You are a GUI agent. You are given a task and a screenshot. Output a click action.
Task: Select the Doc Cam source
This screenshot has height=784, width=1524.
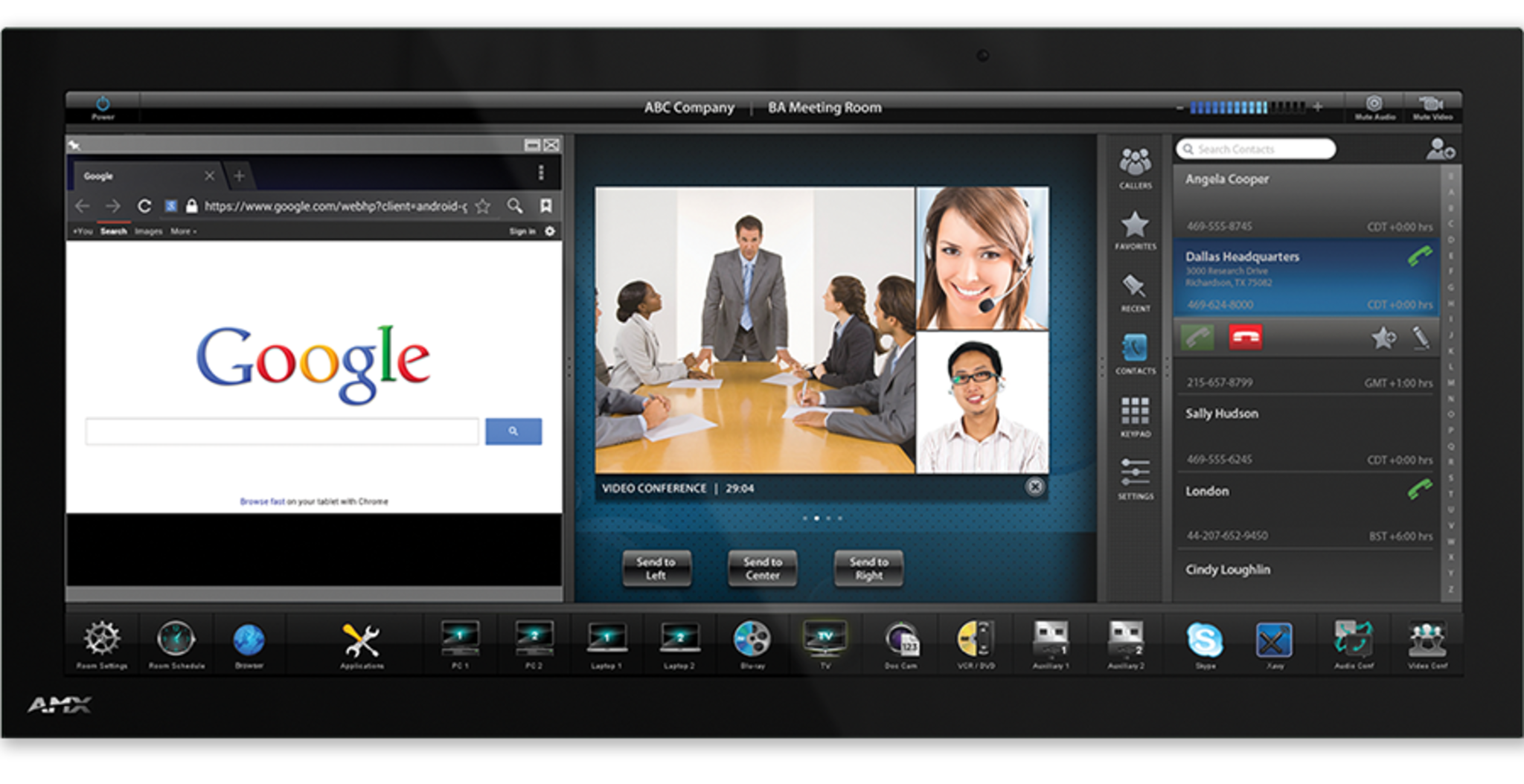tap(901, 640)
